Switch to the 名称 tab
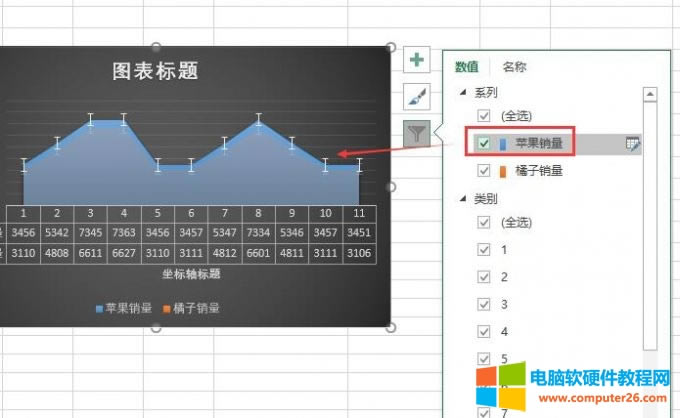Screen dimensions: 680x418 [x=515, y=67]
